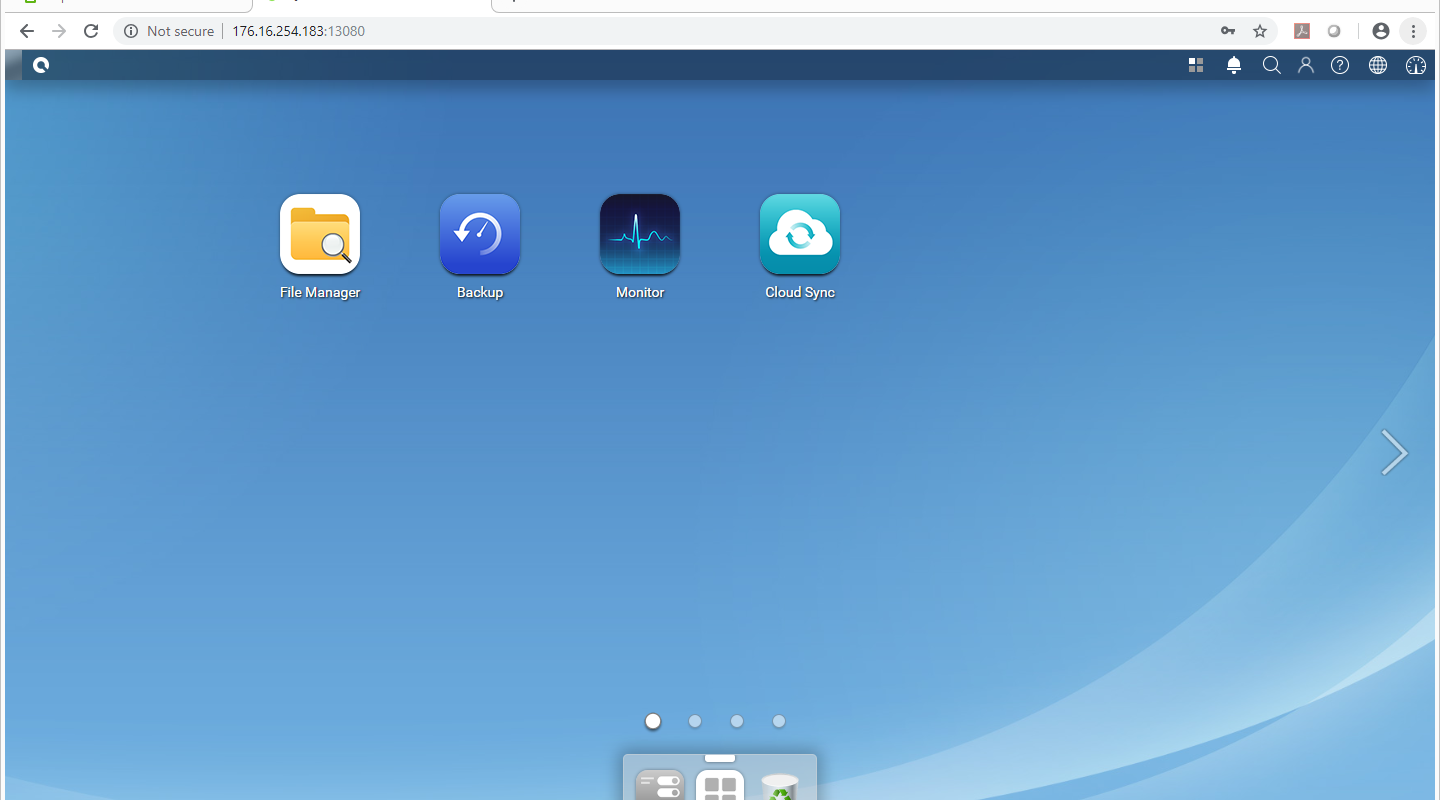Launch the Backup application icon
The width and height of the screenshot is (1440, 800).
click(480, 234)
